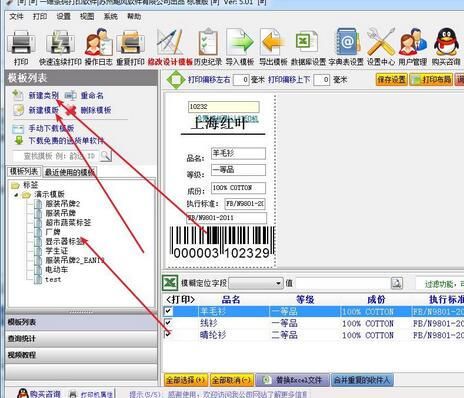Click the 全部选择 button
This screenshot has height=398, width=464.
click(186, 380)
